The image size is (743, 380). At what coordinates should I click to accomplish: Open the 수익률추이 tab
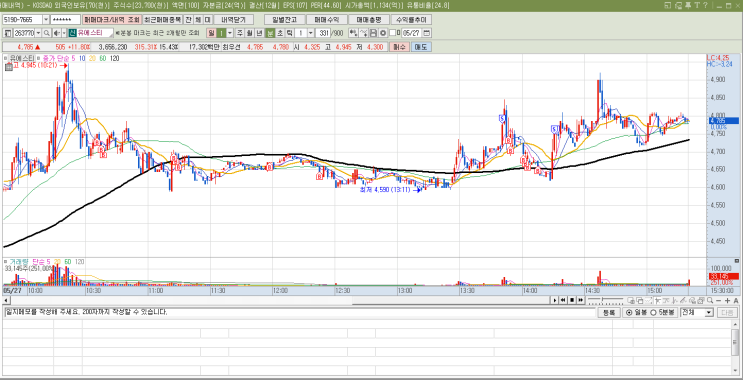pos(411,19)
